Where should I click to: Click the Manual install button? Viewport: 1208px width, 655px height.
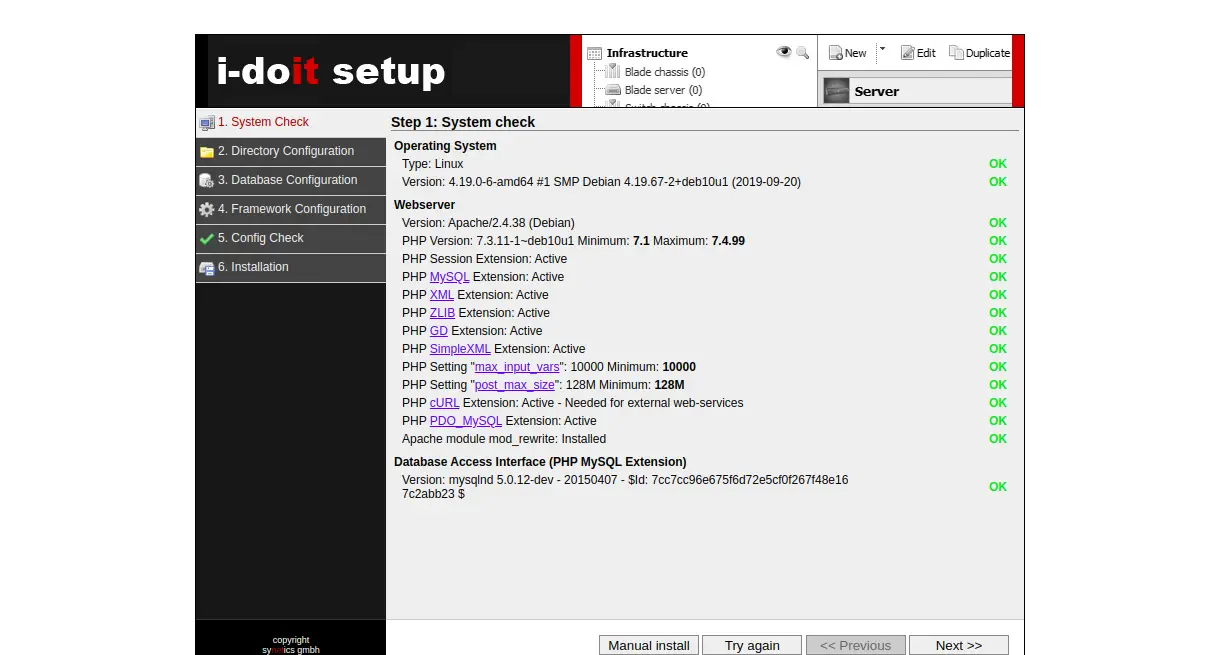pyautogui.click(x=649, y=645)
